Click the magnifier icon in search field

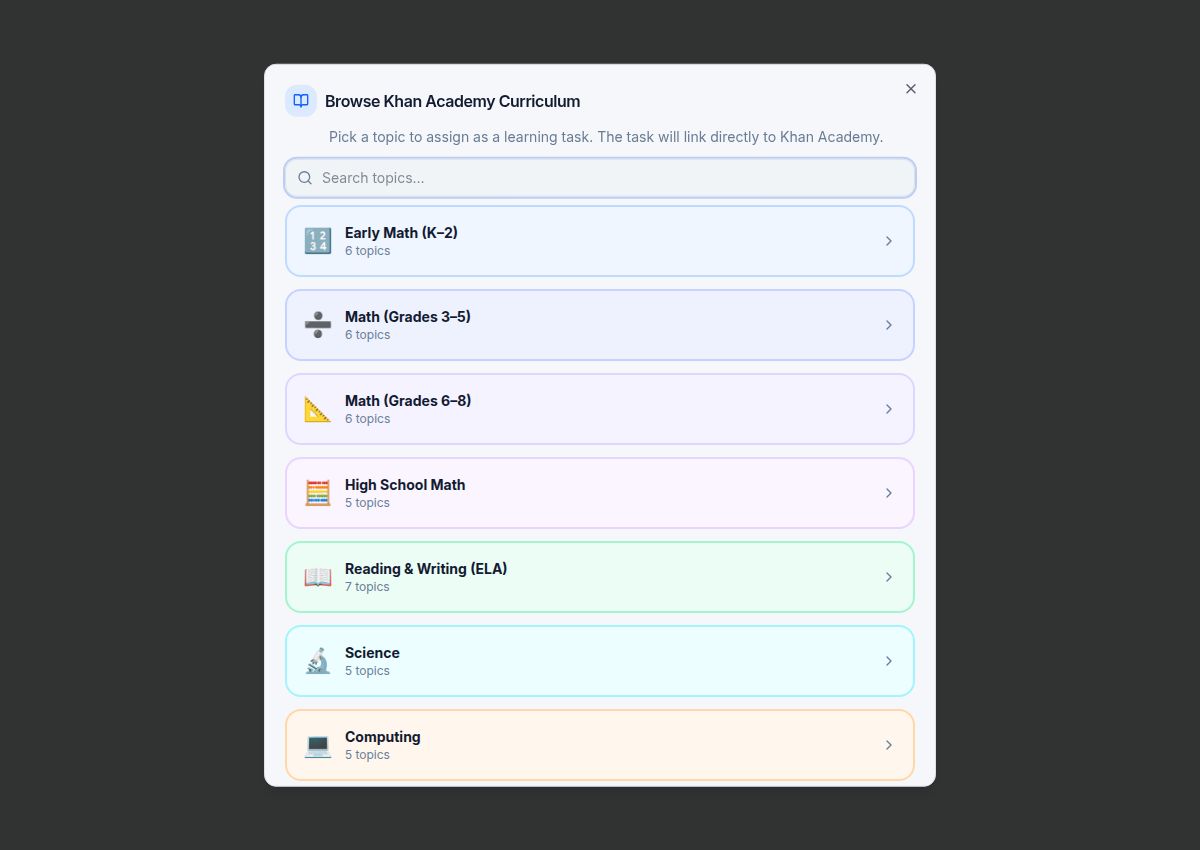tap(305, 178)
